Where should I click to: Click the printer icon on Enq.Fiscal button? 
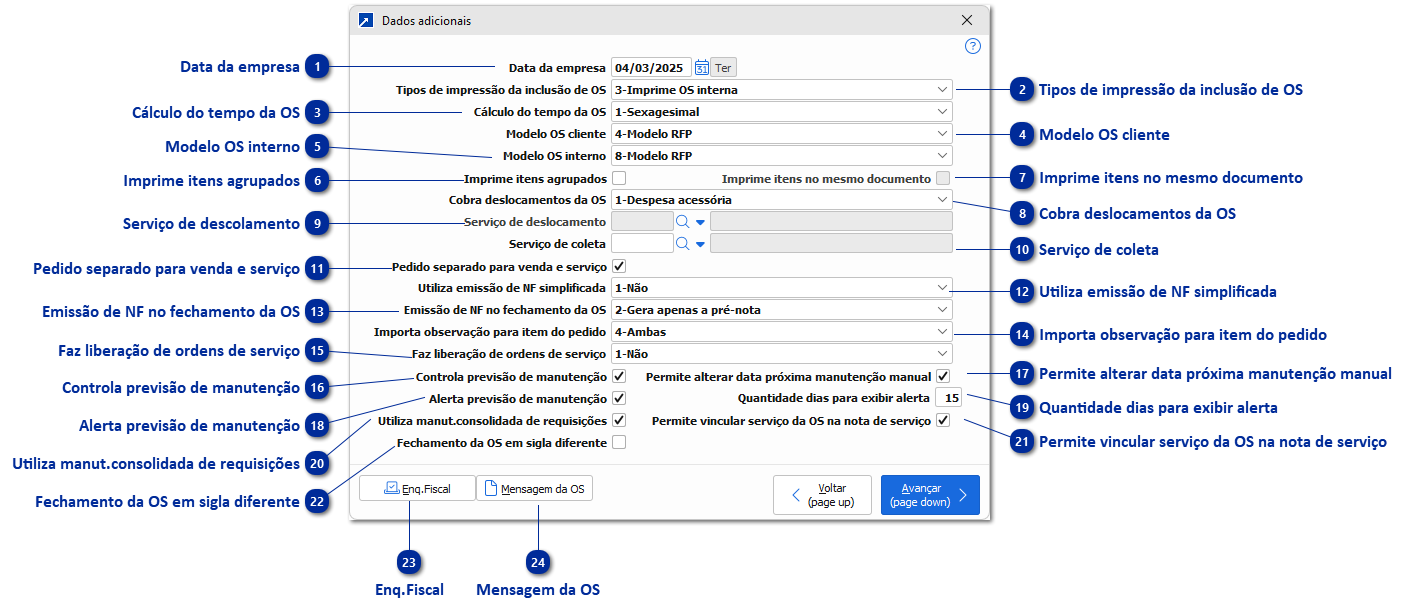(x=393, y=488)
